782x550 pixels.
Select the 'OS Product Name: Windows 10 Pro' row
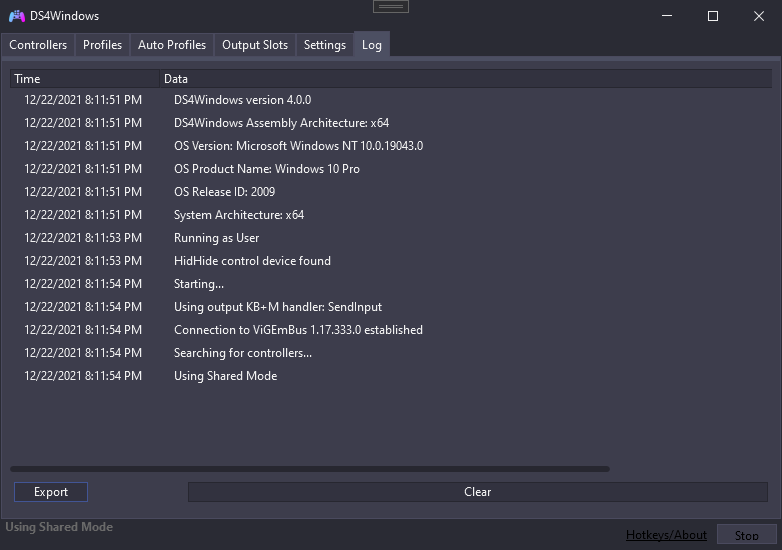[391, 169]
